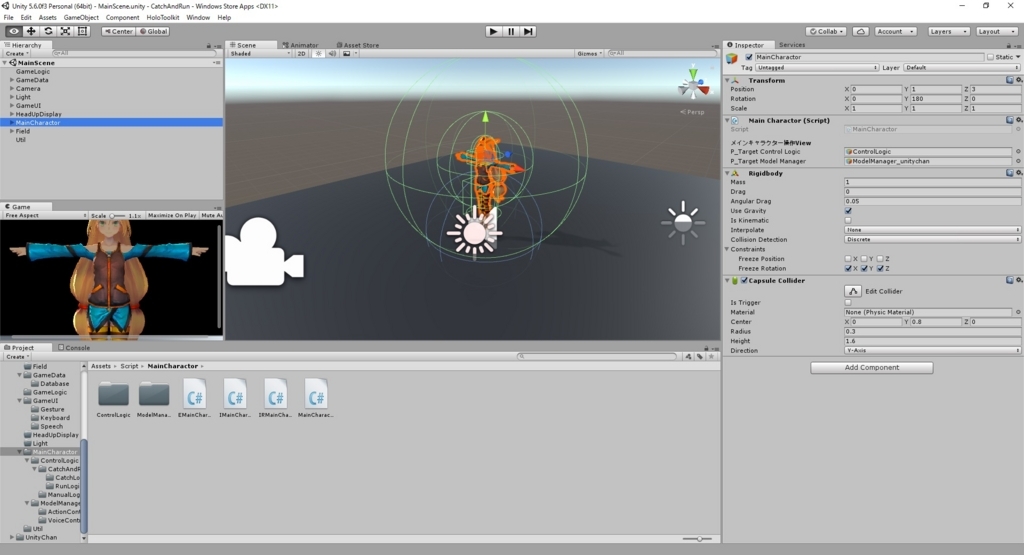The width and height of the screenshot is (1024, 555).
Task: Click the Add Component button
Action: coord(872,368)
